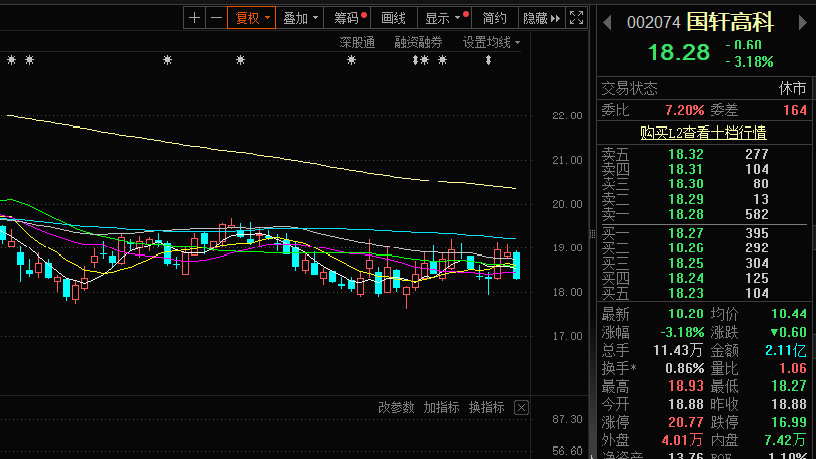
Task: Select 卖二 price 18.29
Action: pyautogui.click(x=686, y=199)
